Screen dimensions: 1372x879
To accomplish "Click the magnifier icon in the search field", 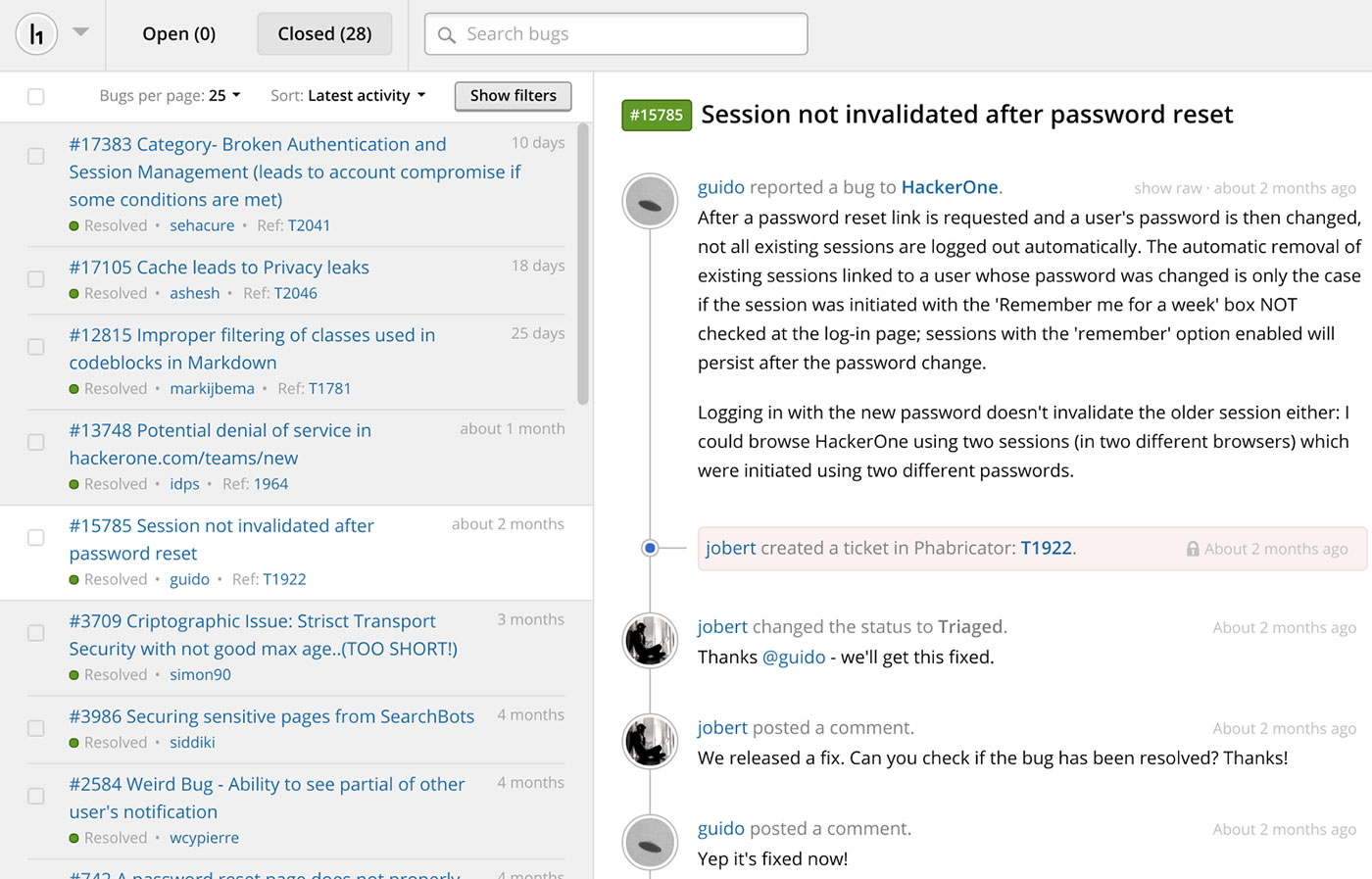I will pyautogui.click(x=446, y=34).
